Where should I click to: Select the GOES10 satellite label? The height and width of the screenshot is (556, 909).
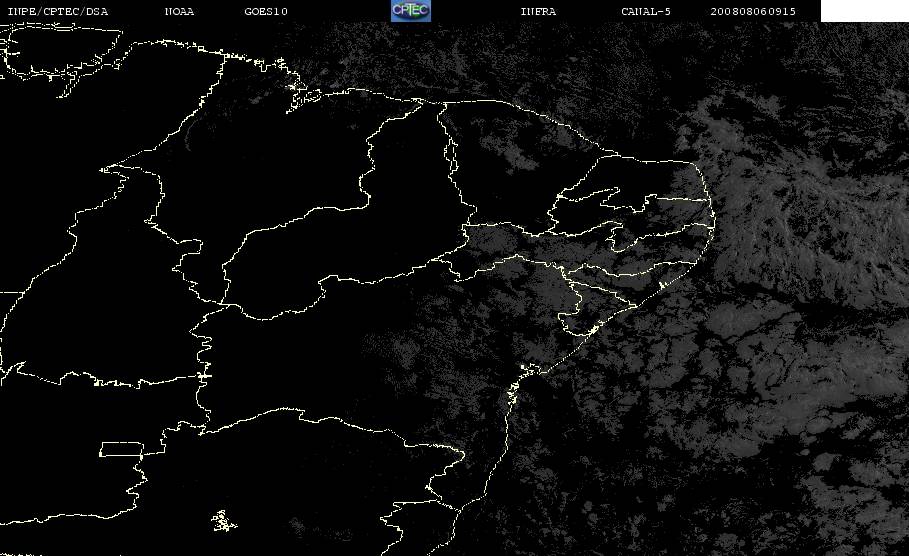266,12
